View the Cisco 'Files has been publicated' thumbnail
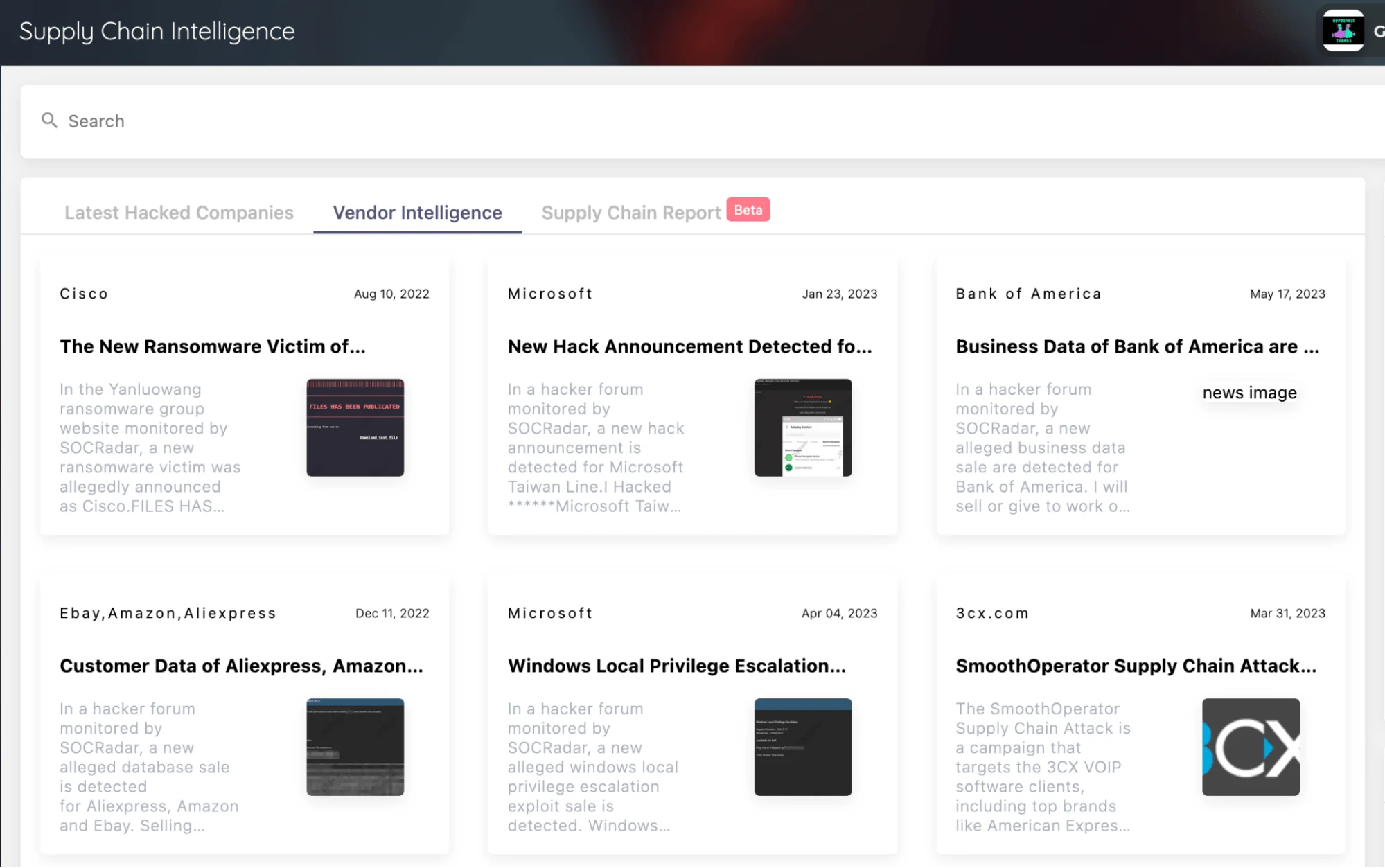 click(x=355, y=427)
